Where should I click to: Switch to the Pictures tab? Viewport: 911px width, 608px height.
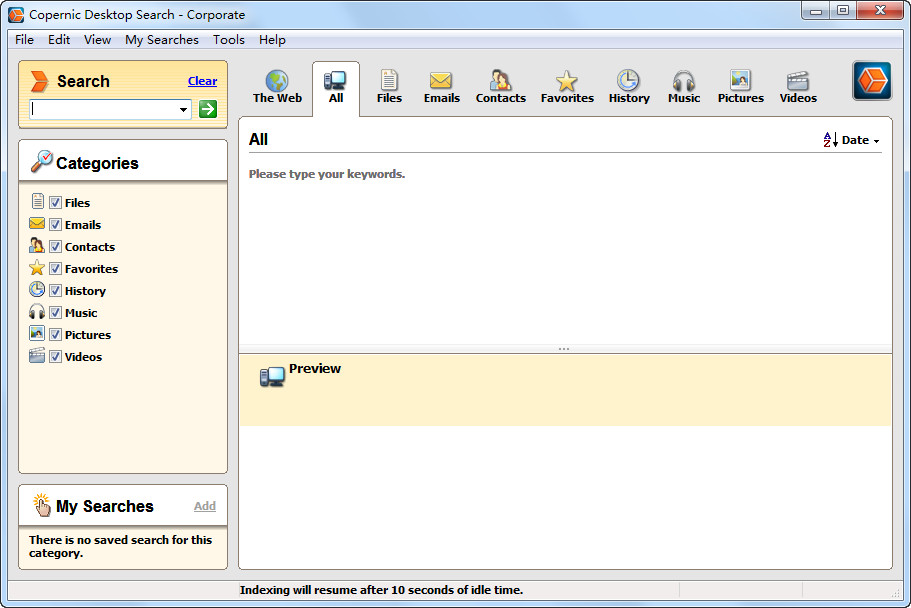(740, 88)
